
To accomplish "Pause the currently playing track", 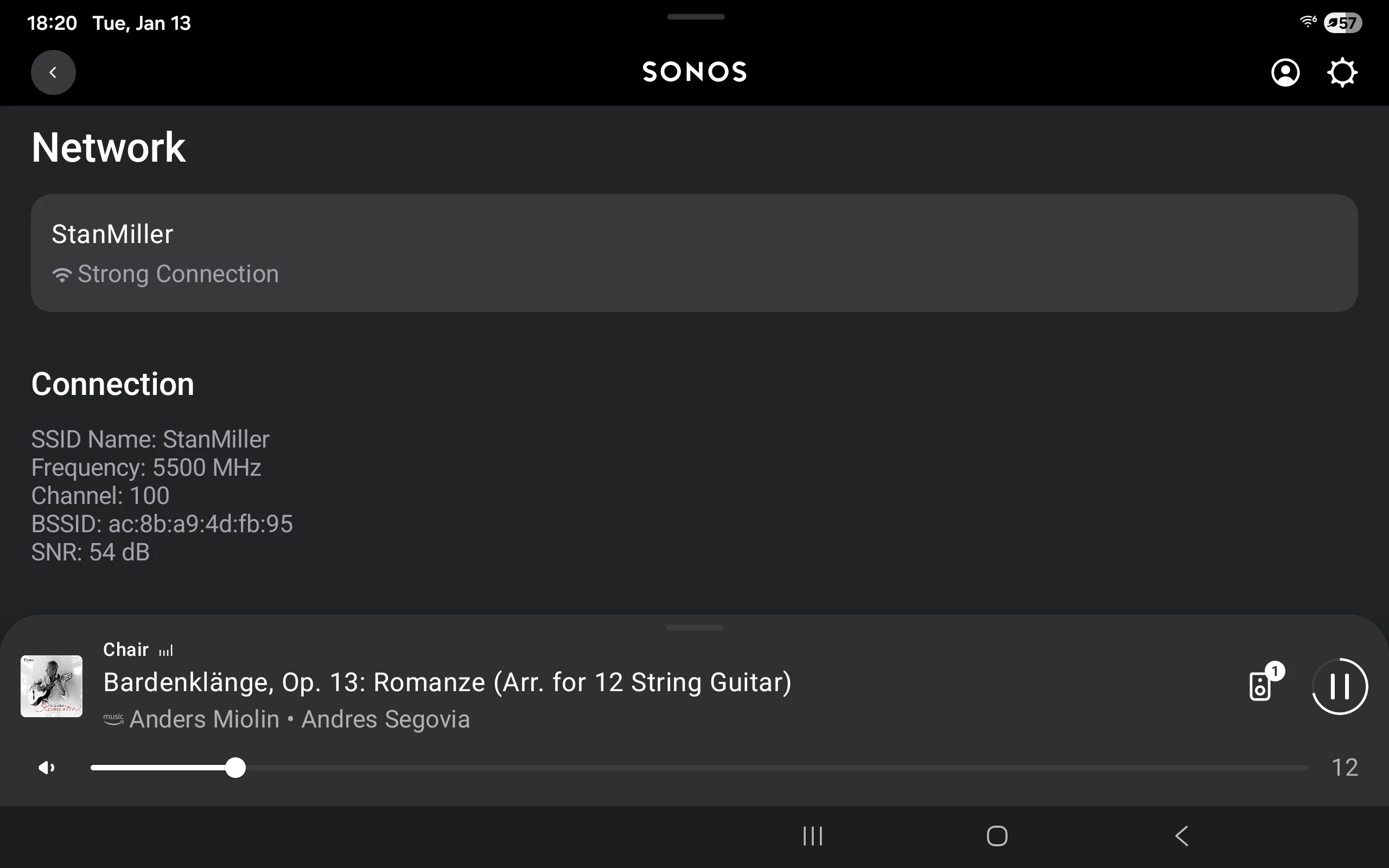I will tap(1340, 686).
